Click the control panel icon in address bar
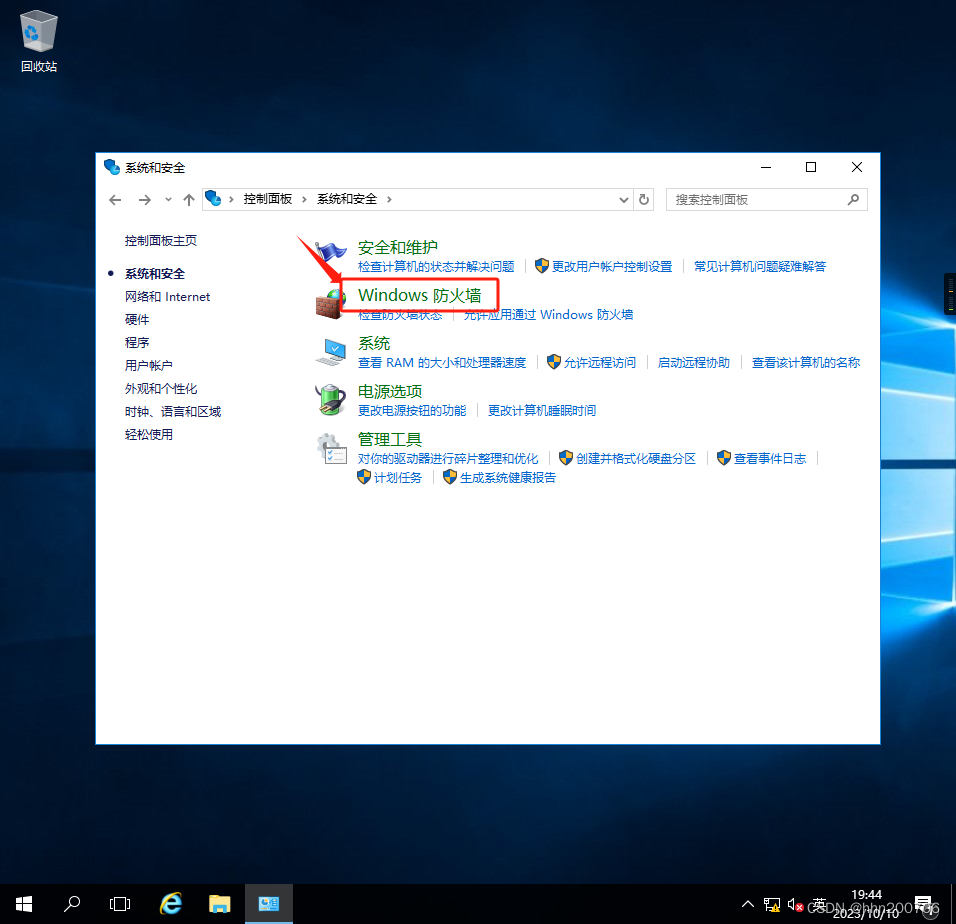Image resolution: width=956 pixels, height=924 pixels. coord(213,199)
